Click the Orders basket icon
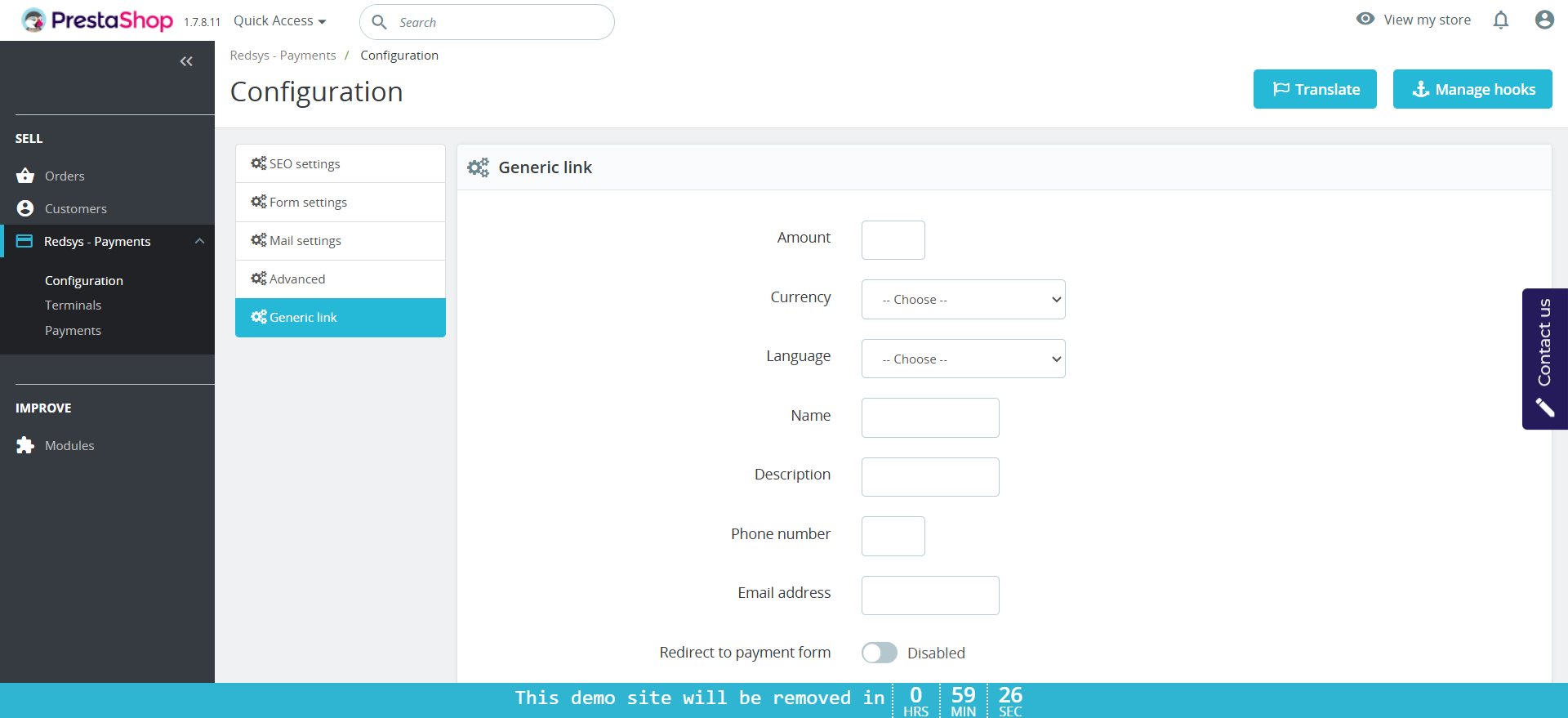The width and height of the screenshot is (1568, 718). 25,176
